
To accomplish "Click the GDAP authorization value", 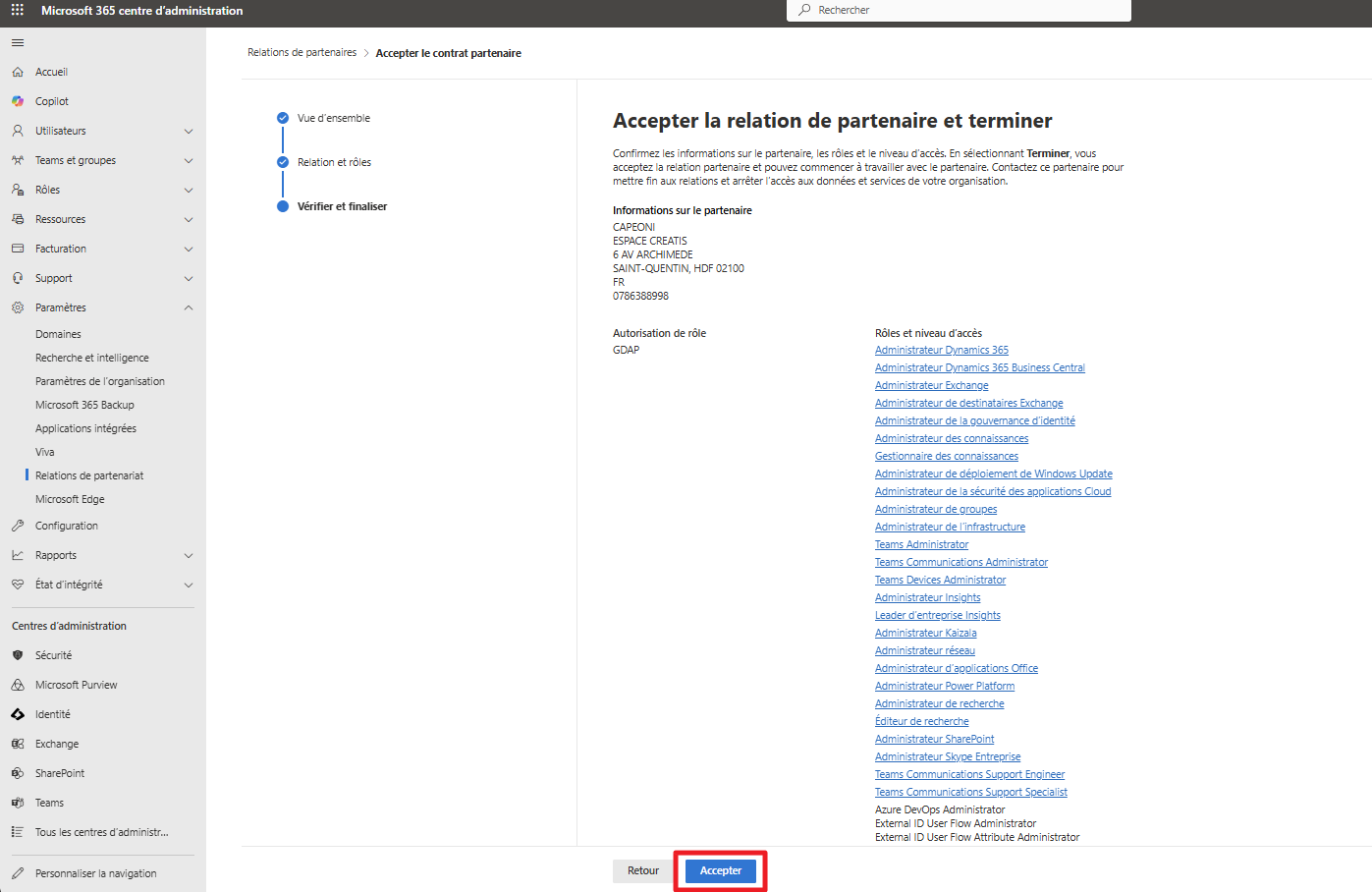I will 627,350.
